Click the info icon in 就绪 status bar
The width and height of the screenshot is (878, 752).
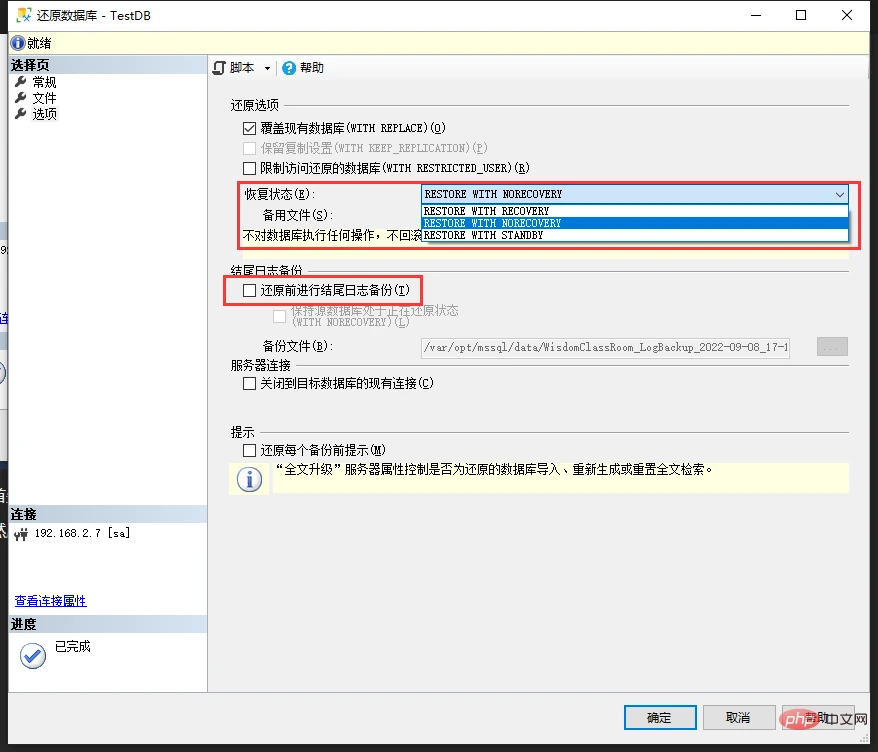coord(18,43)
